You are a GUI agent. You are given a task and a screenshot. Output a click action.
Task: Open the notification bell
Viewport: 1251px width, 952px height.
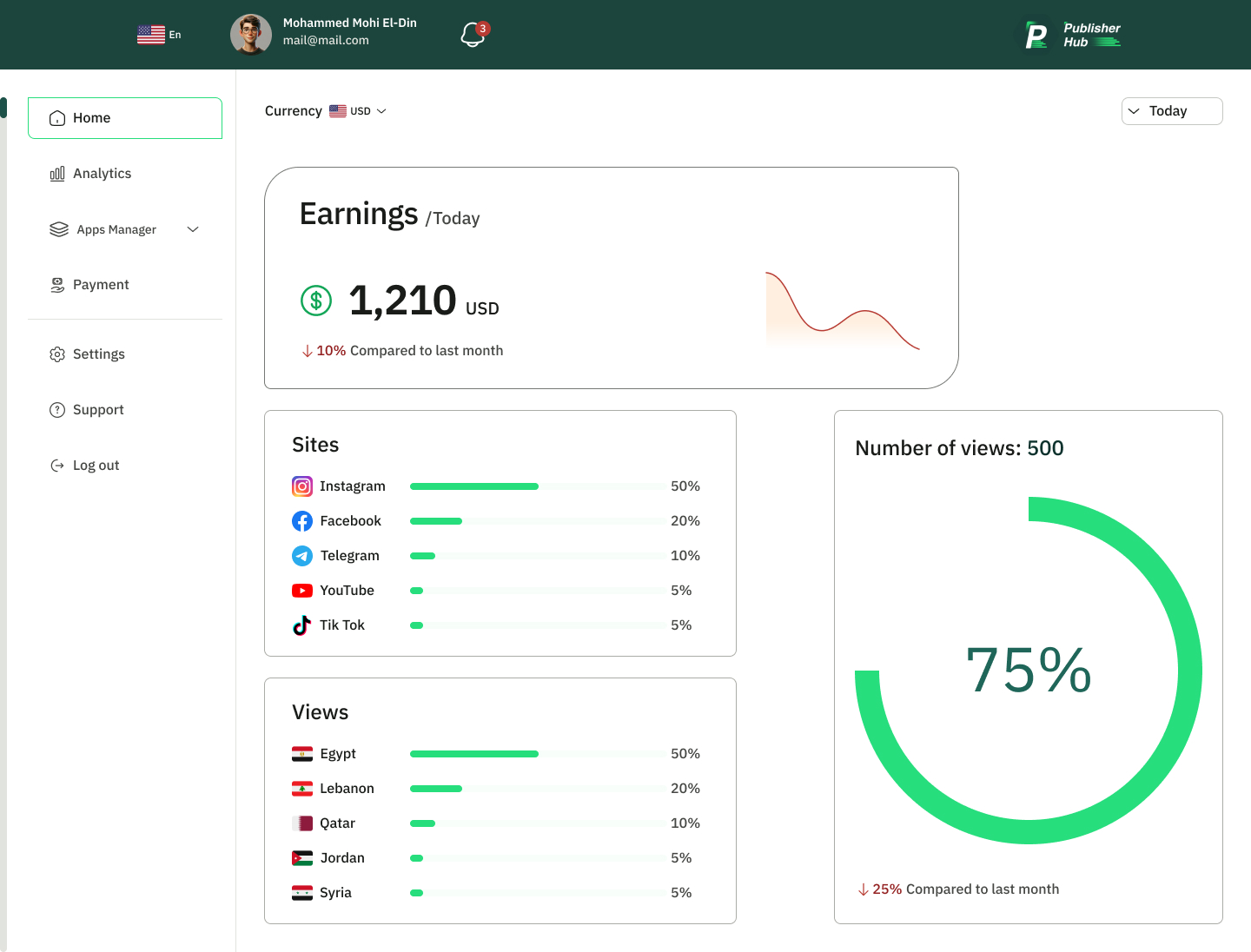point(473,35)
